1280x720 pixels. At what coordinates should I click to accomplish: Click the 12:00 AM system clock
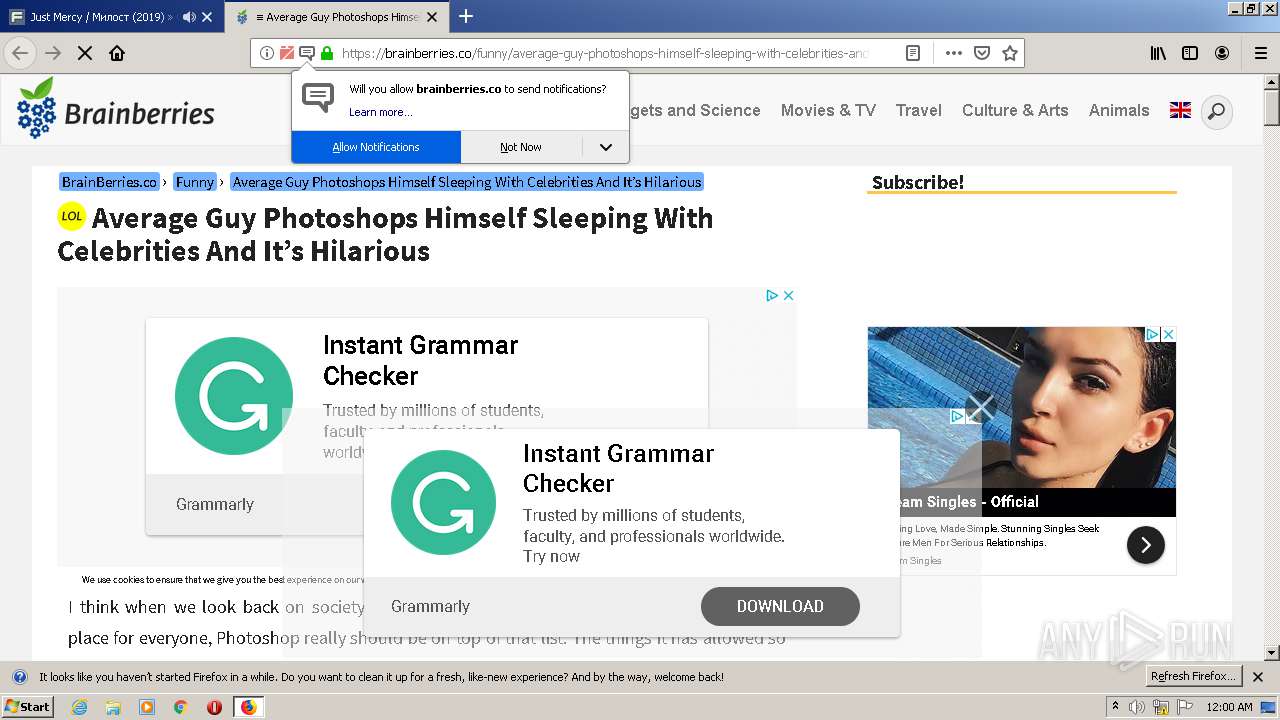tap(1229, 707)
